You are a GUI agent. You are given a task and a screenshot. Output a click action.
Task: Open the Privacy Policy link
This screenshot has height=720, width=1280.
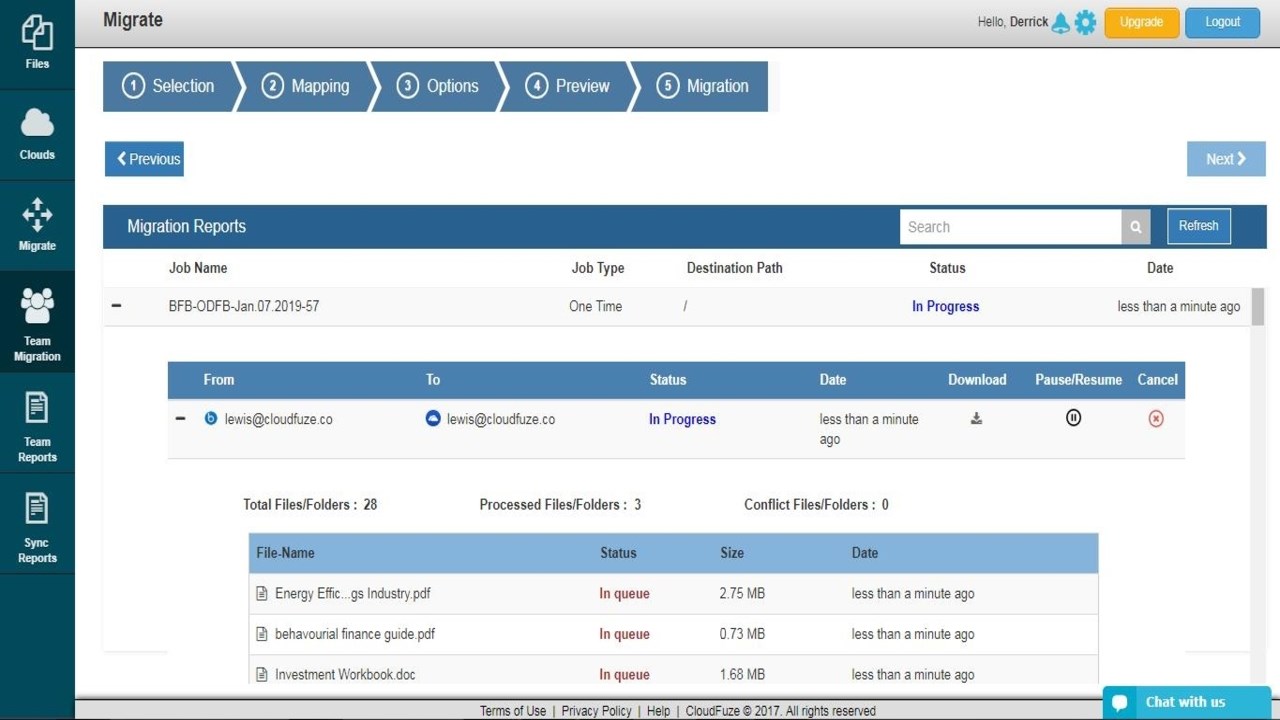[x=597, y=711]
